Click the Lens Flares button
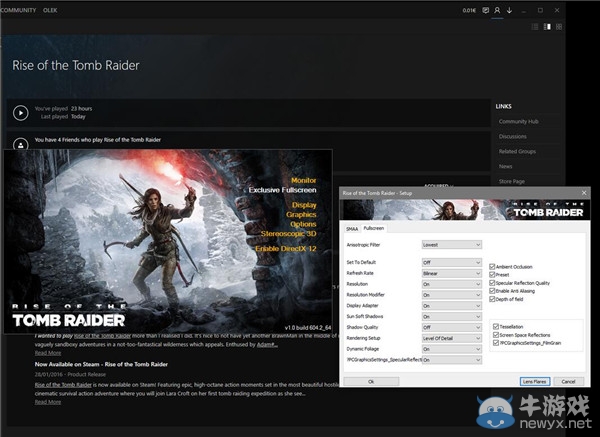This screenshot has width=600, height=437. tap(535, 382)
